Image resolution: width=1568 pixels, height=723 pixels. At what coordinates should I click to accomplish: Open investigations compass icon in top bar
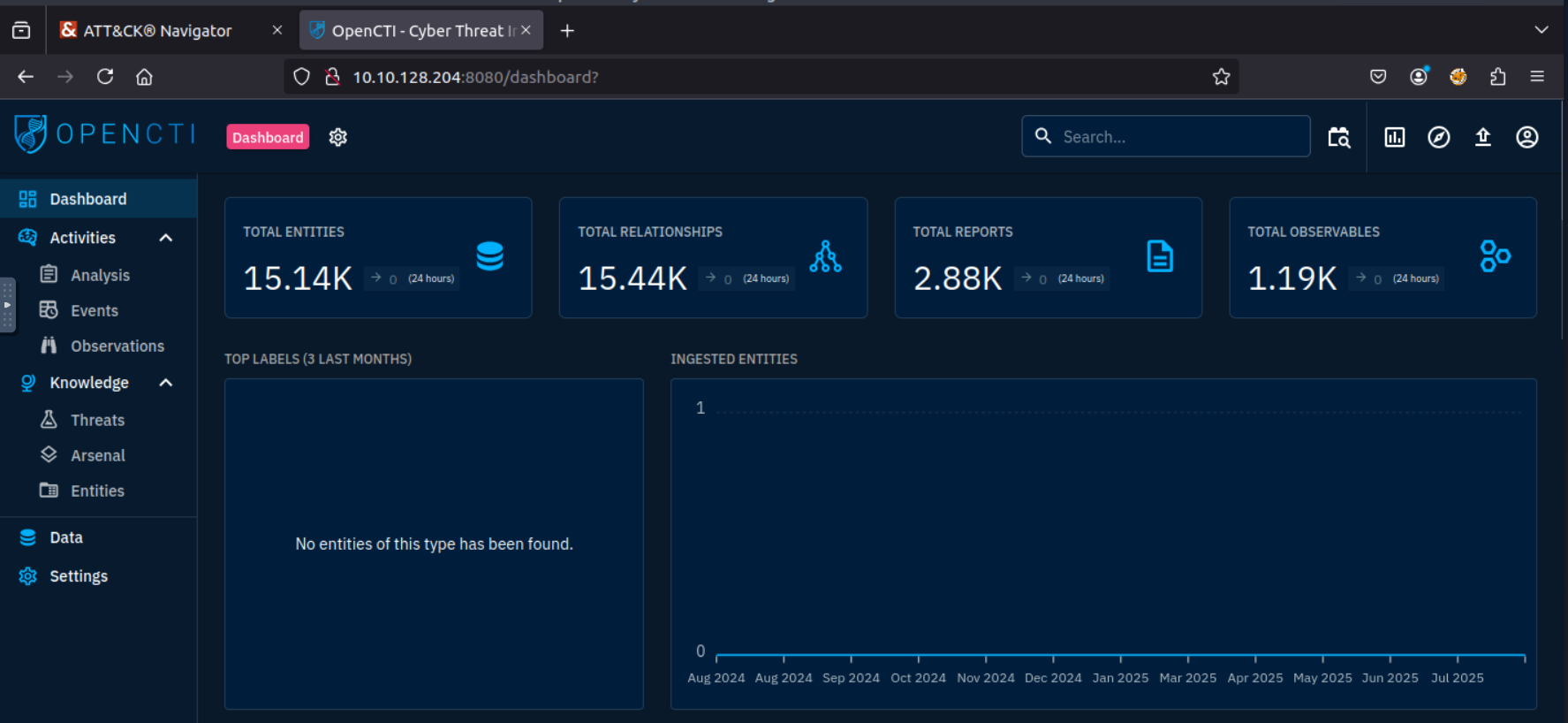coord(1439,137)
